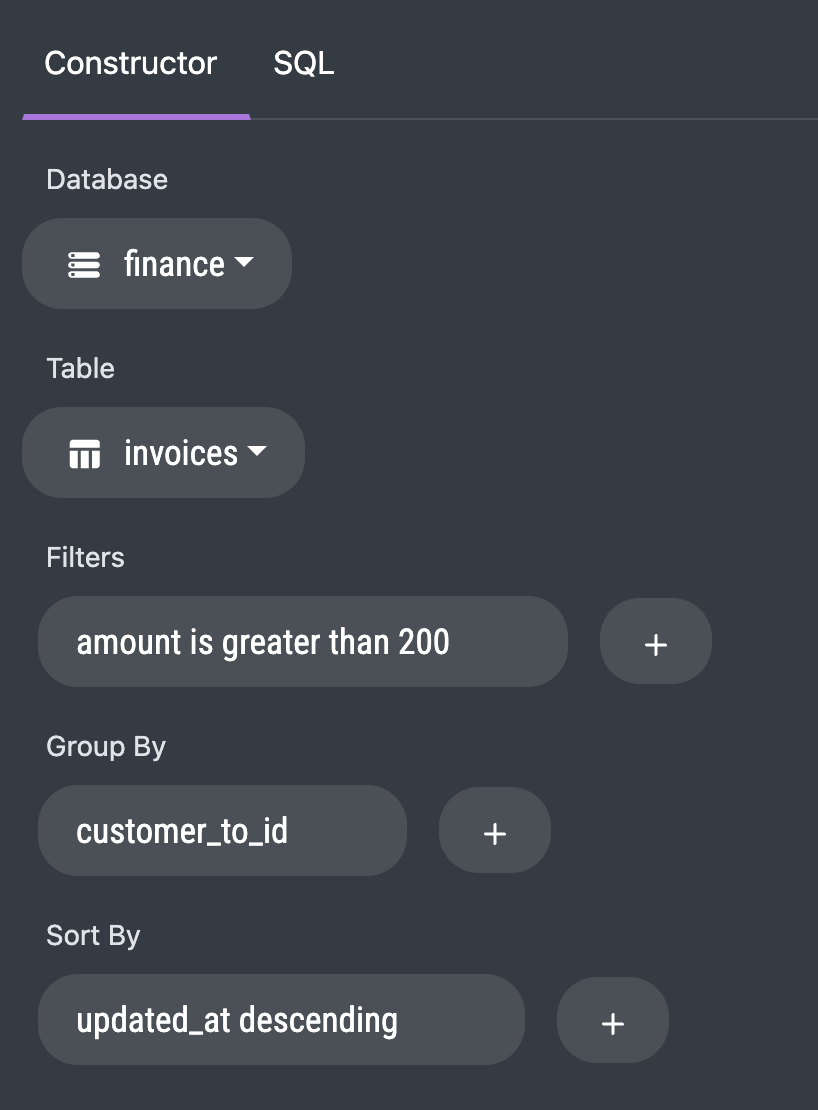The image size is (818, 1110).
Task: Click the Database section label
Action: (107, 179)
